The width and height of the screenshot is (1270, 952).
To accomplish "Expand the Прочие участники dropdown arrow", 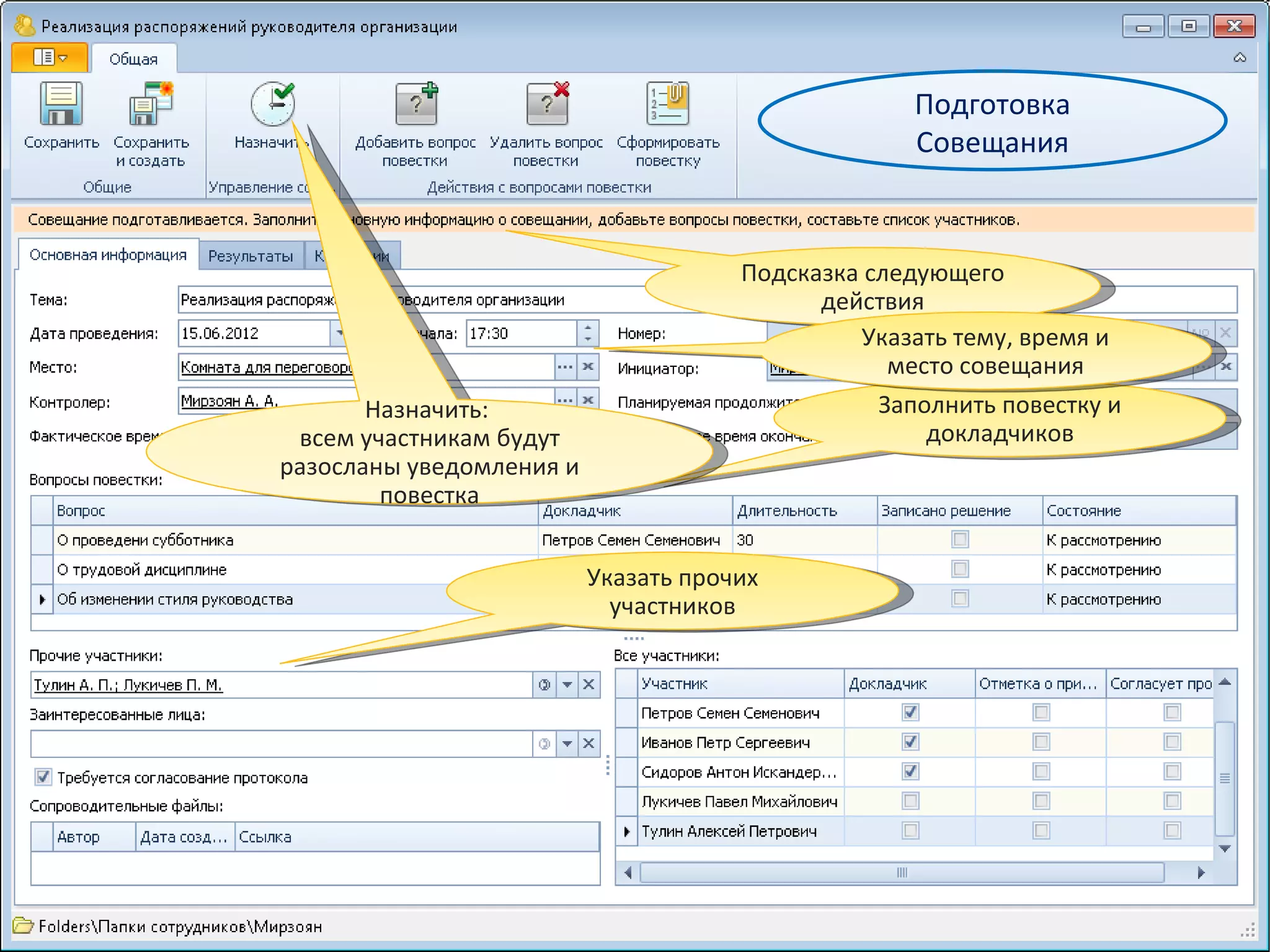I will 567,684.
